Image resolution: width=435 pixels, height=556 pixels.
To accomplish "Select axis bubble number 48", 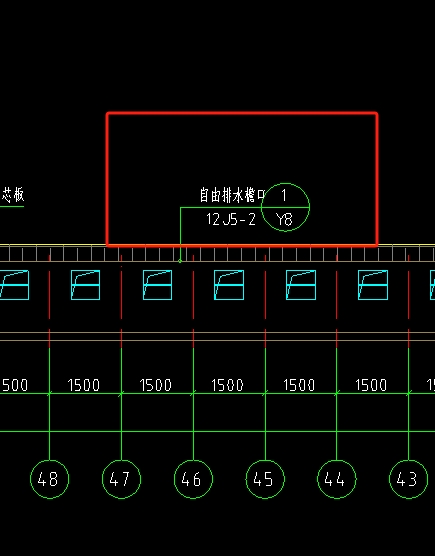I will click(49, 479).
